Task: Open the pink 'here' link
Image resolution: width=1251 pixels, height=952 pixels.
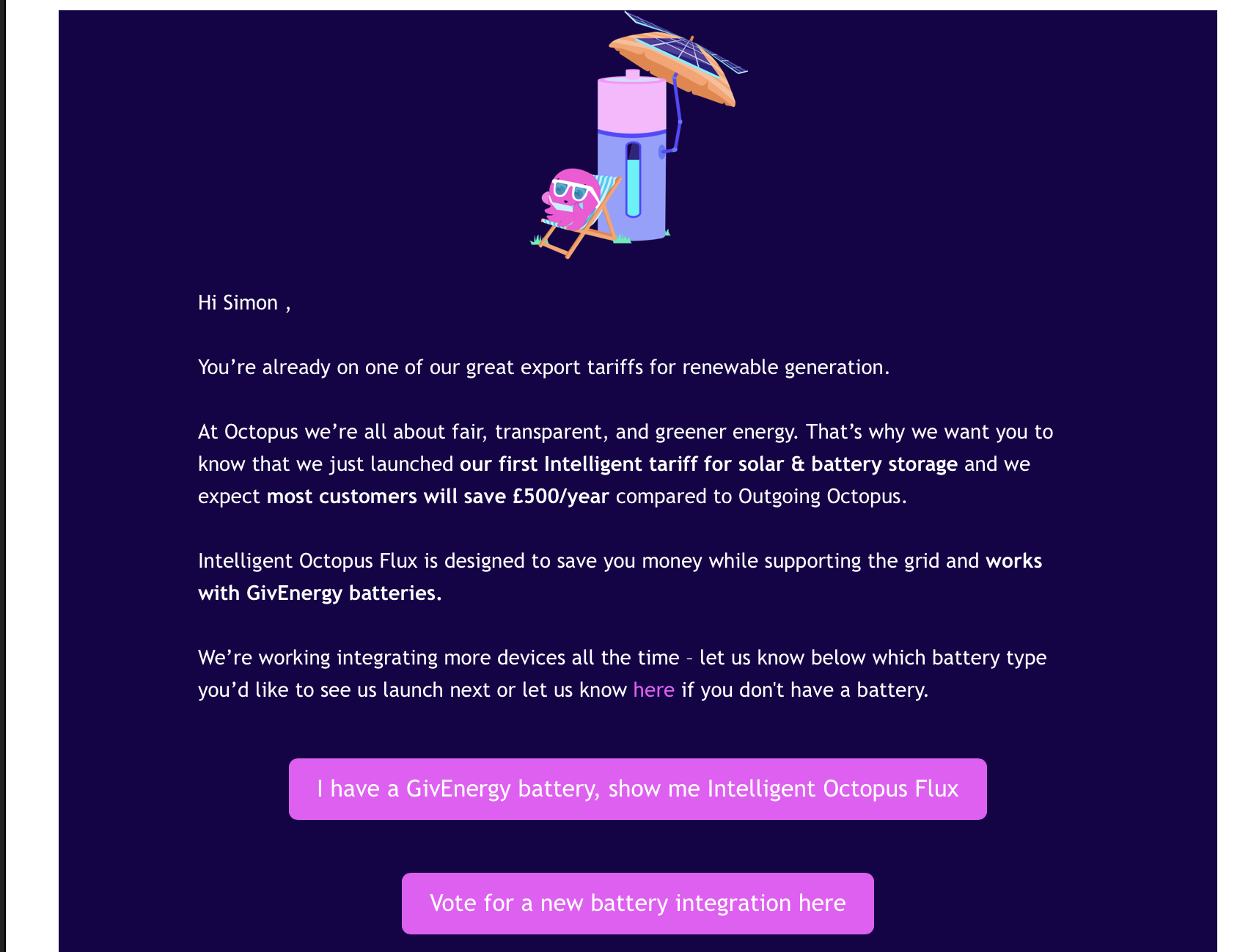Action: [x=653, y=690]
